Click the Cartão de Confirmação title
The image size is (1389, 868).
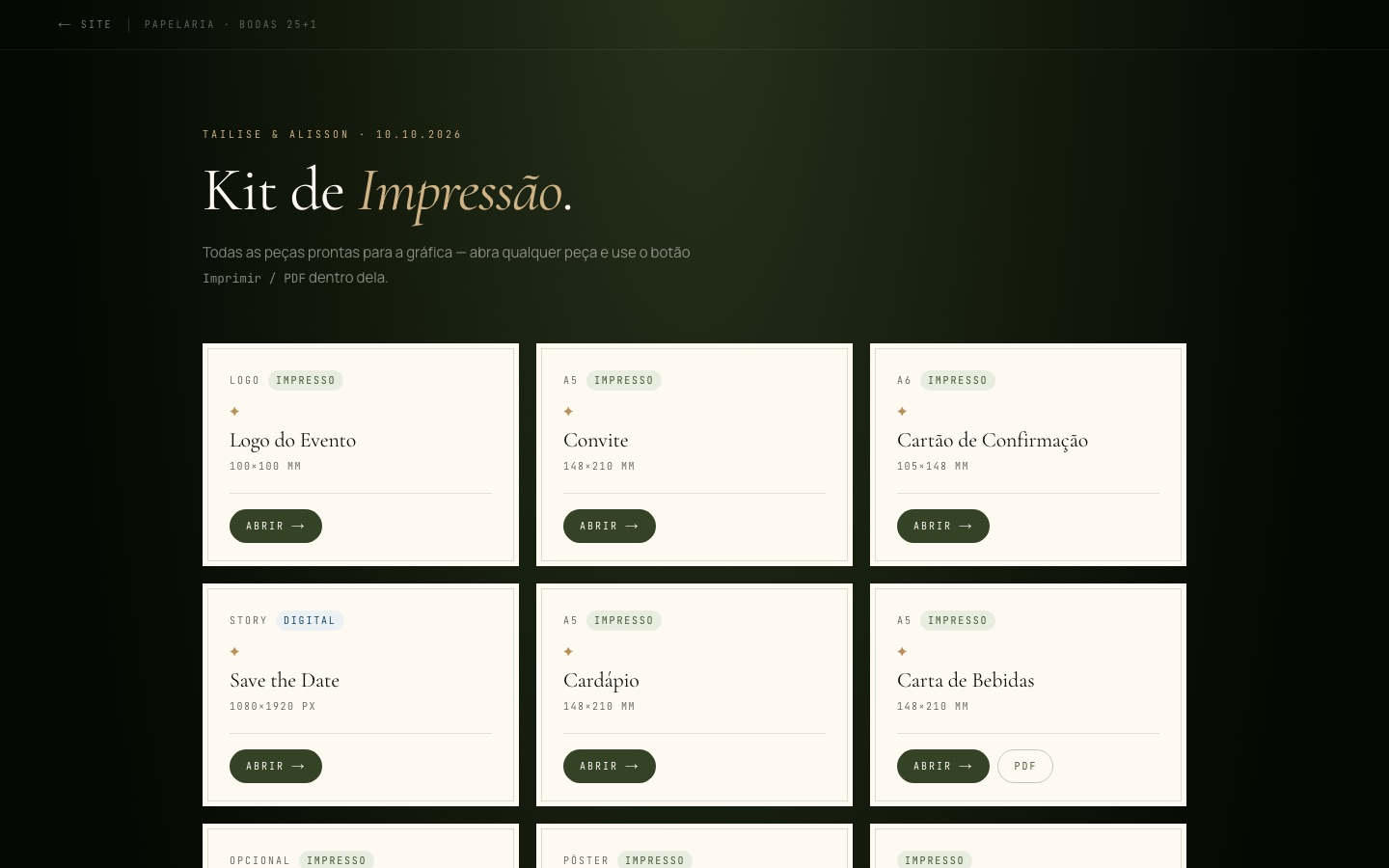pyautogui.click(x=993, y=441)
